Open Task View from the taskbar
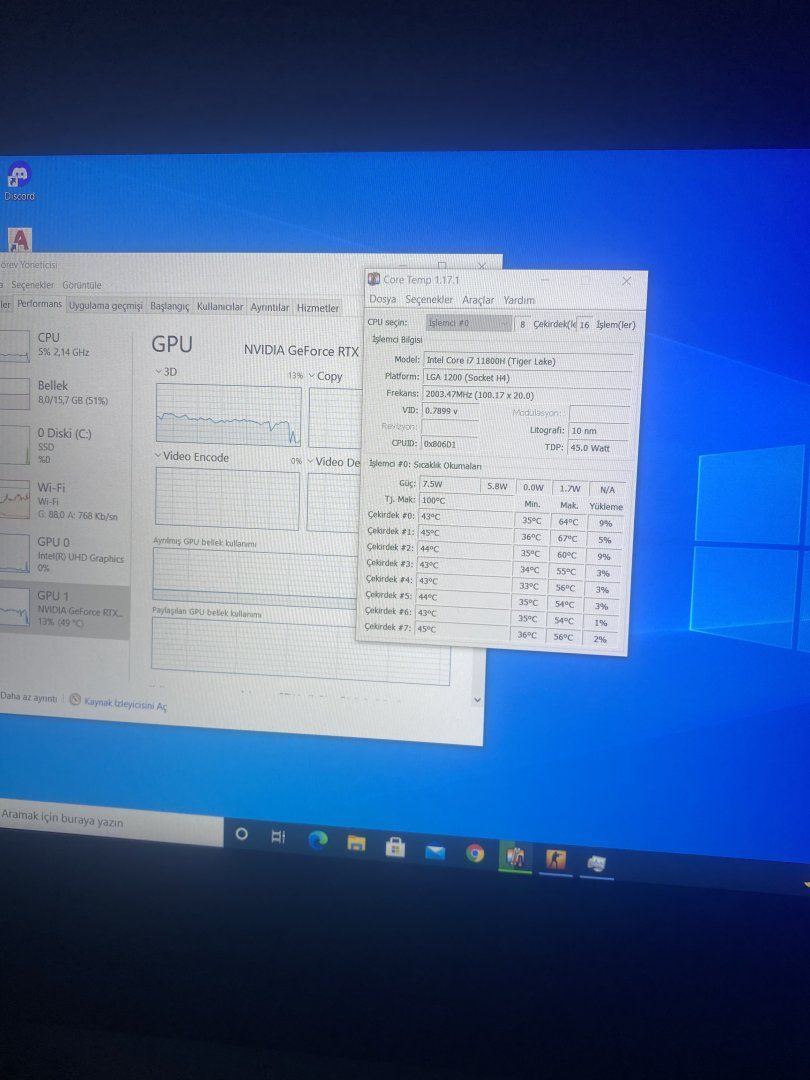This screenshot has height=1080, width=810. pyautogui.click(x=278, y=837)
